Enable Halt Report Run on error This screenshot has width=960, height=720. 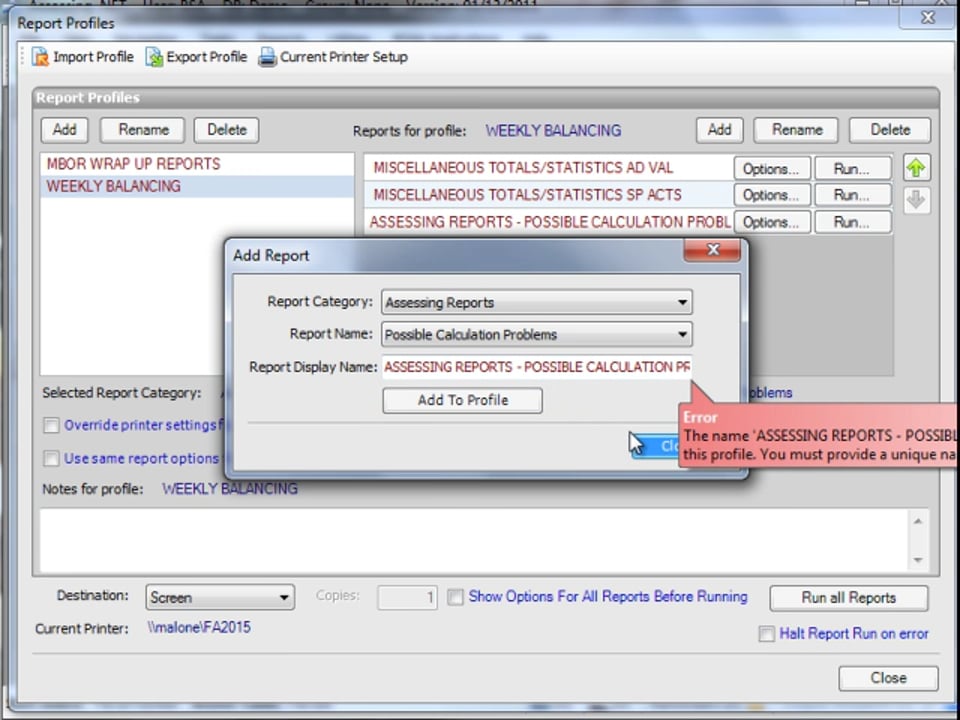(x=767, y=634)
